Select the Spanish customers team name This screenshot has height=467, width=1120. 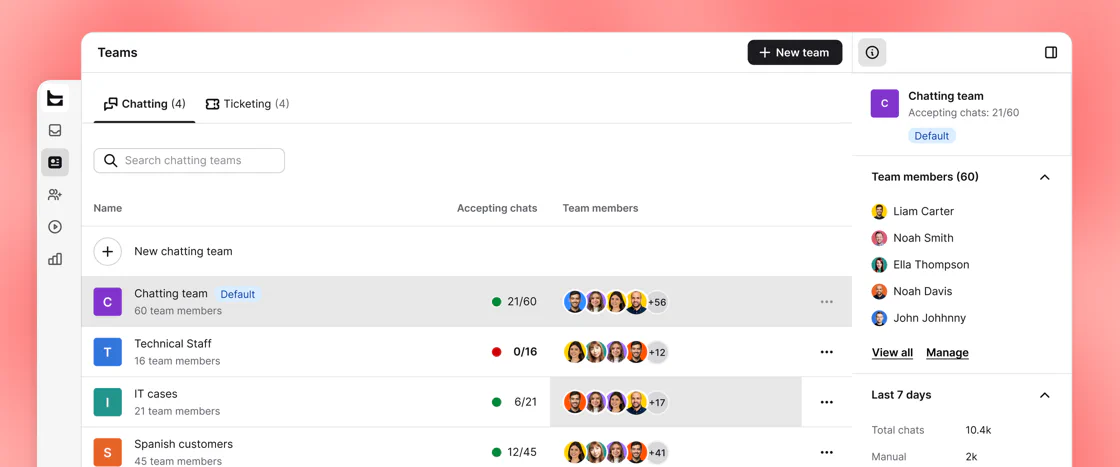tap(184, 443)
